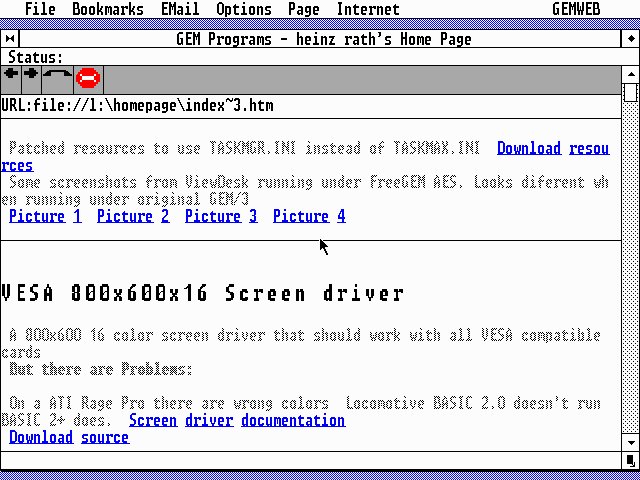Click the 'But there are Problems:' text

coord(101,369)
